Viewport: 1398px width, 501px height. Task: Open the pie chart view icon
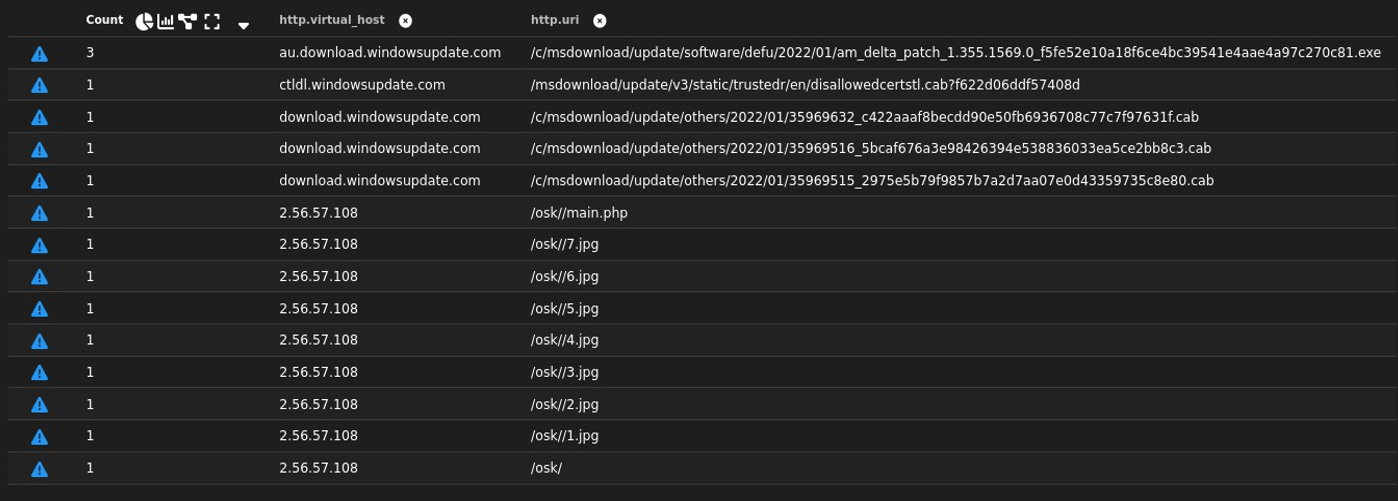coord(144,21)
